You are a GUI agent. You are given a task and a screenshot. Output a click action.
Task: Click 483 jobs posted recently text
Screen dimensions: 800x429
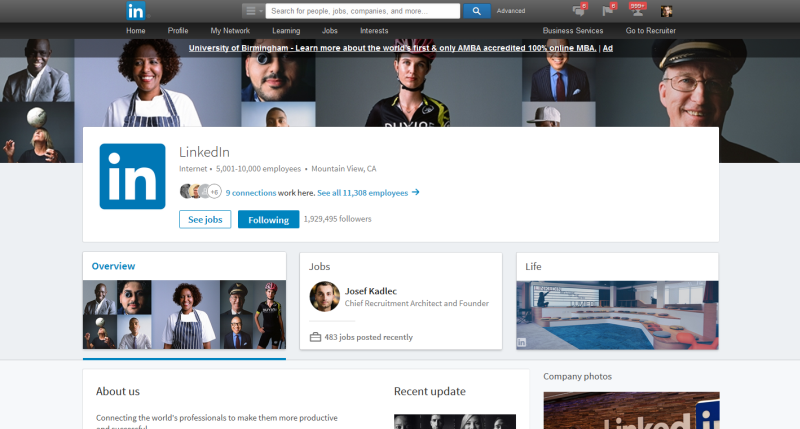click(368, 337)
